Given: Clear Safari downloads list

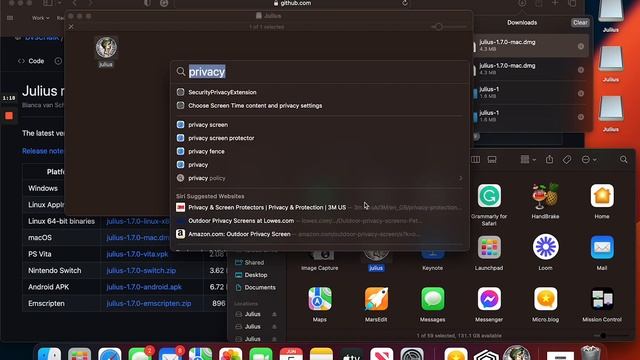Looking at the screenshot, I should point(580,23).
